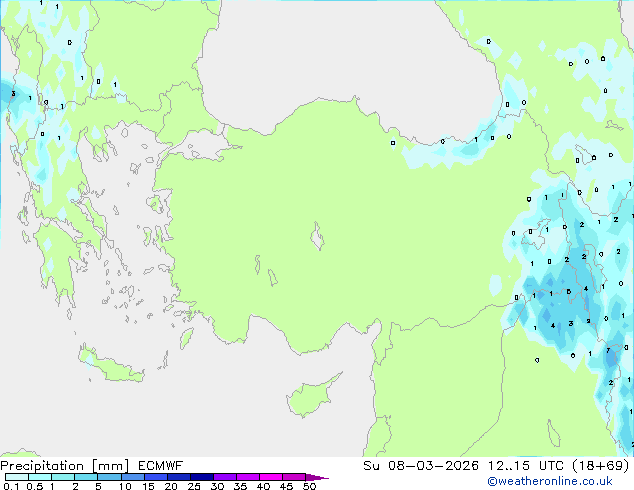This screenshot has height=490, width=634.
Task: Select the 15–20 mm blue swatch
Action: [x=156, y=477]
